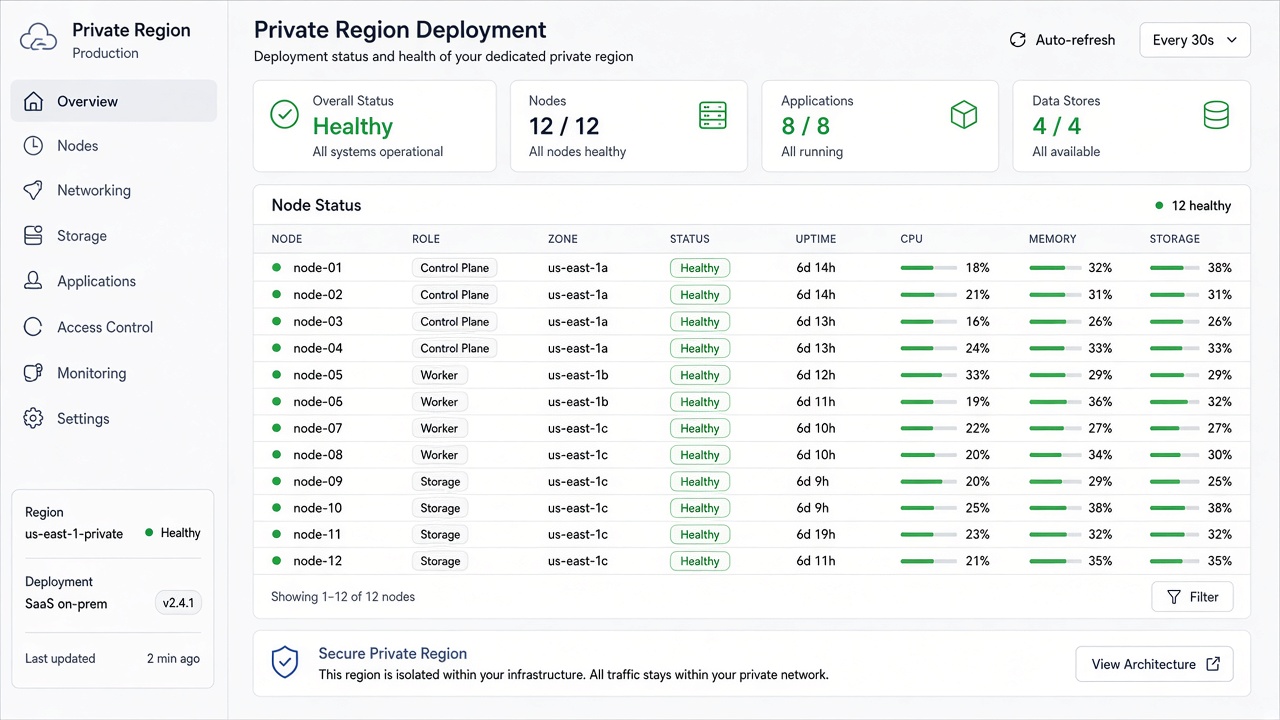Click the Nodes clock icon in sidebar
This screenshot has height=720, width=1280.
click(x=33, y=146)
